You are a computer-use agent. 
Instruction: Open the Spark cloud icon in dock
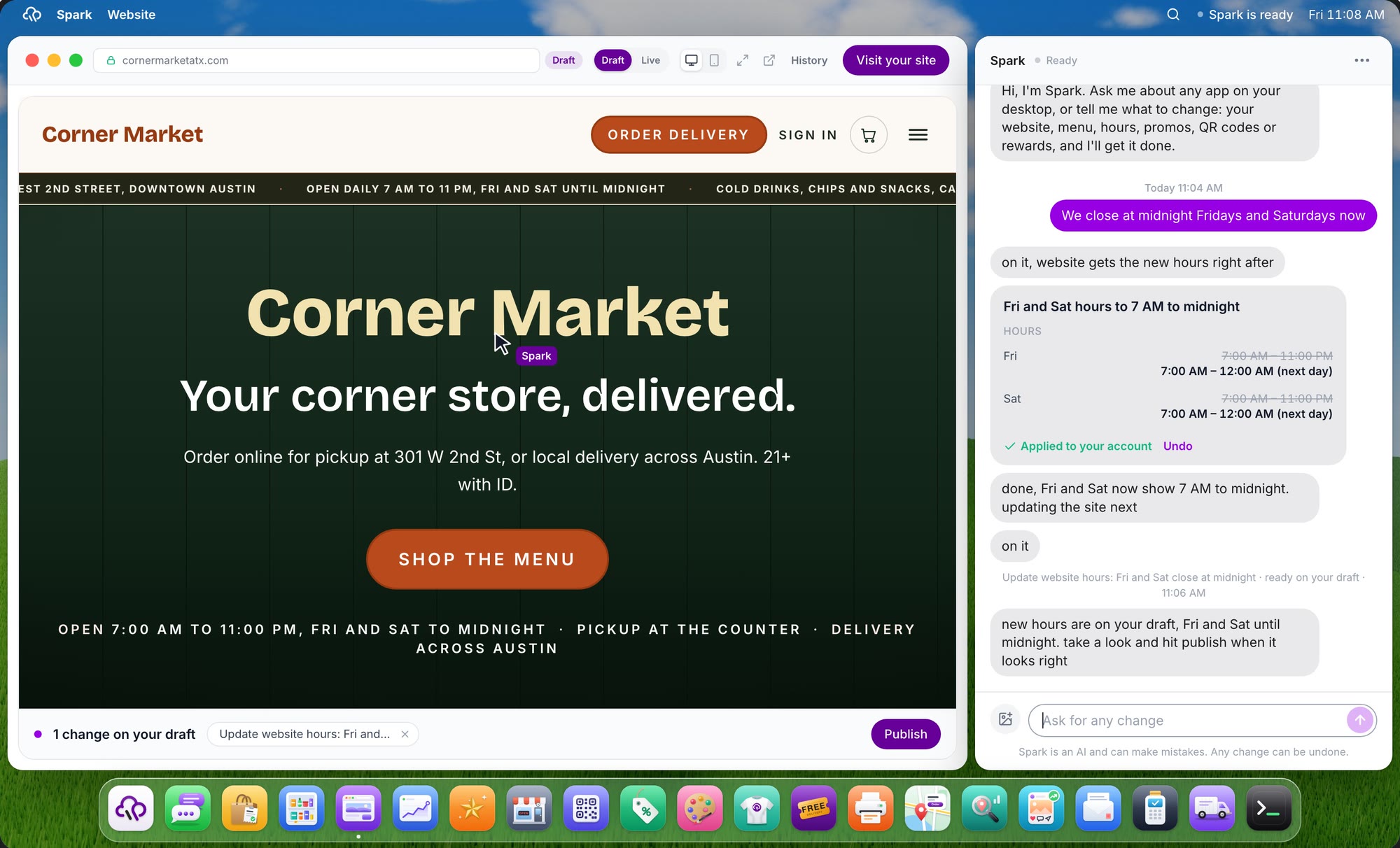click(x=131, y=809)
